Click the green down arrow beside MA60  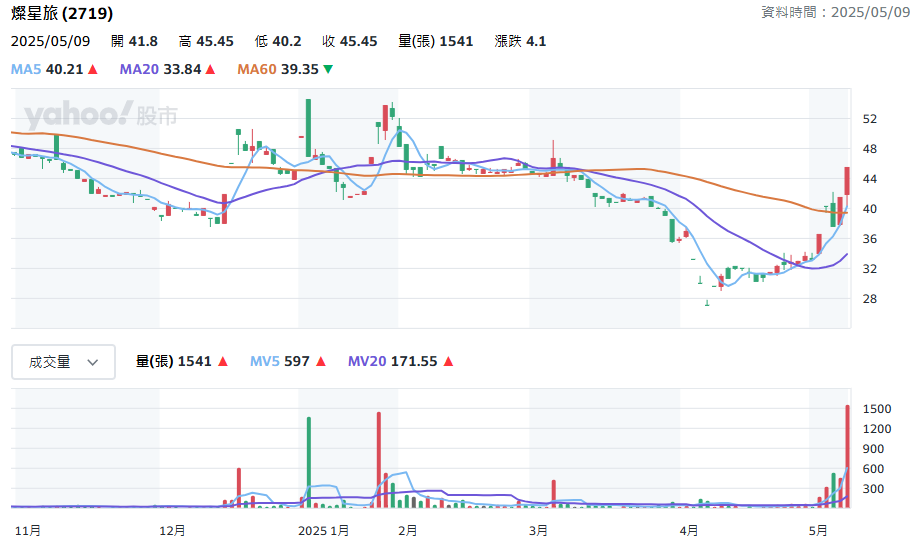pos(328,69)
